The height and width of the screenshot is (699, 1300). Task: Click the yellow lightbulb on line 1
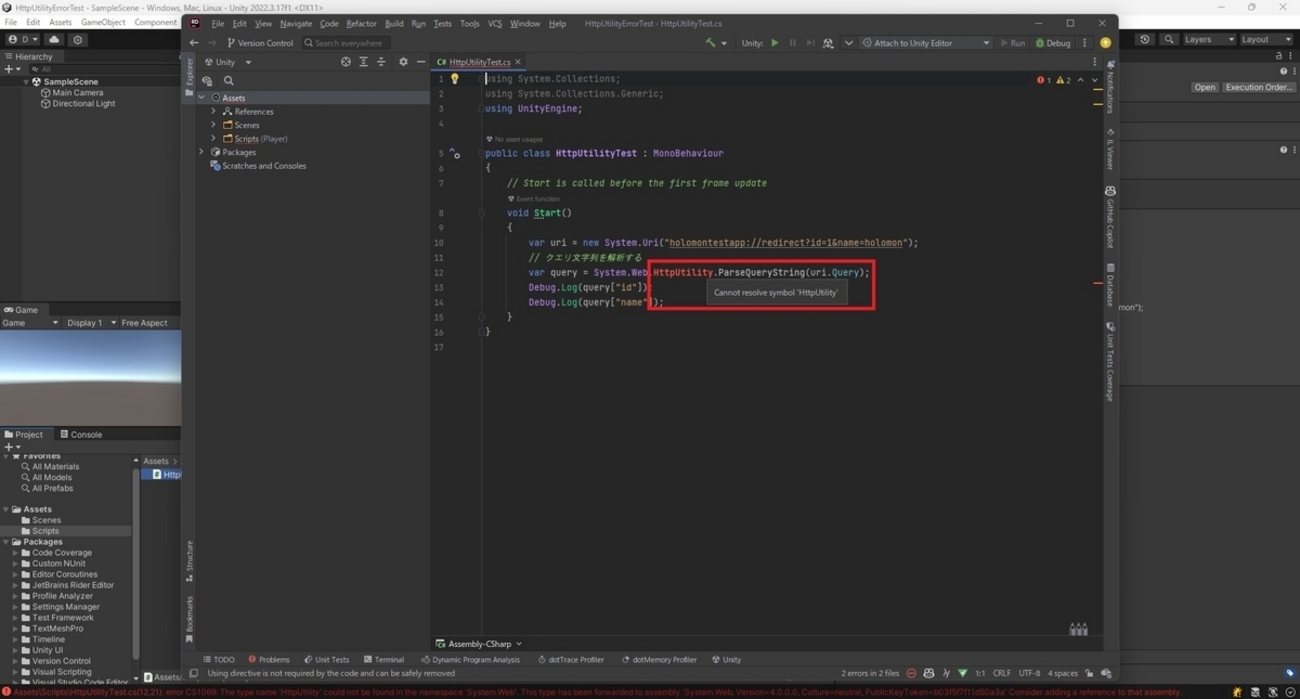(455, 79)
